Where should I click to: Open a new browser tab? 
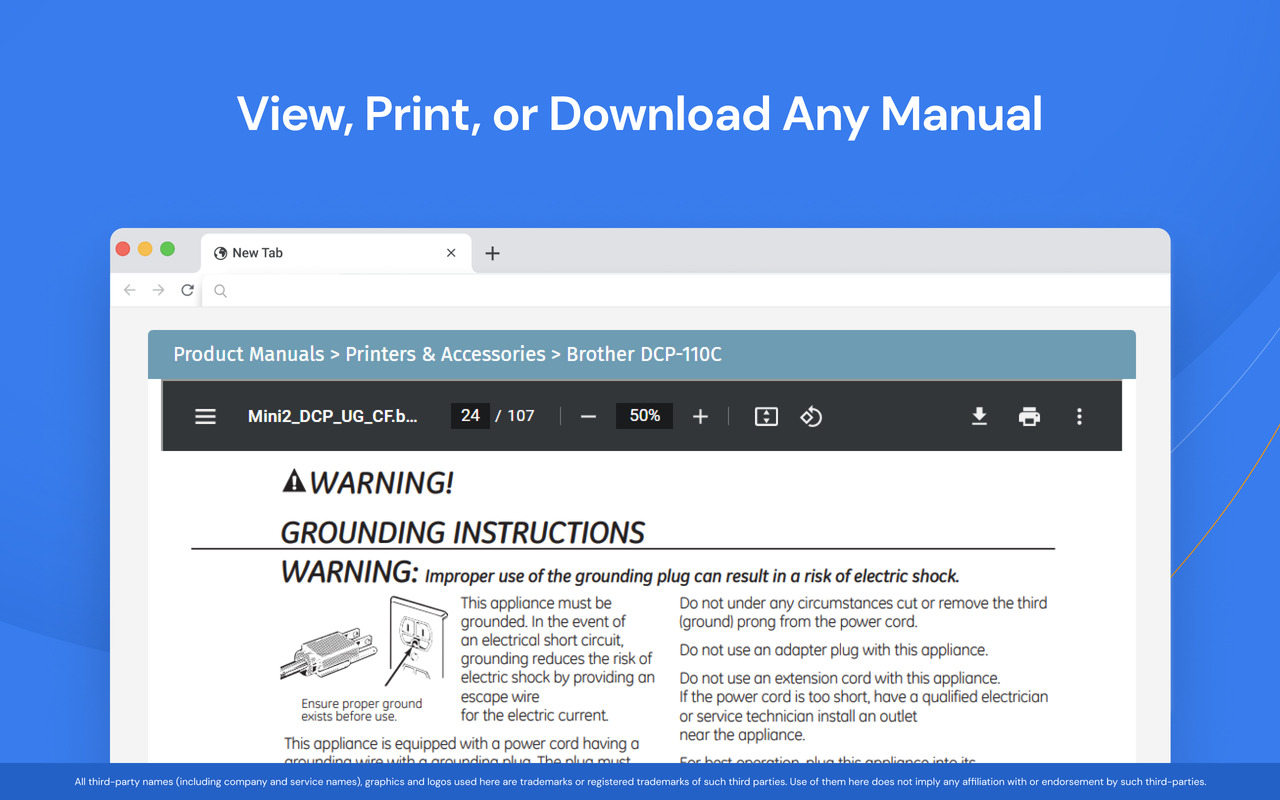(x=492, y=253)
